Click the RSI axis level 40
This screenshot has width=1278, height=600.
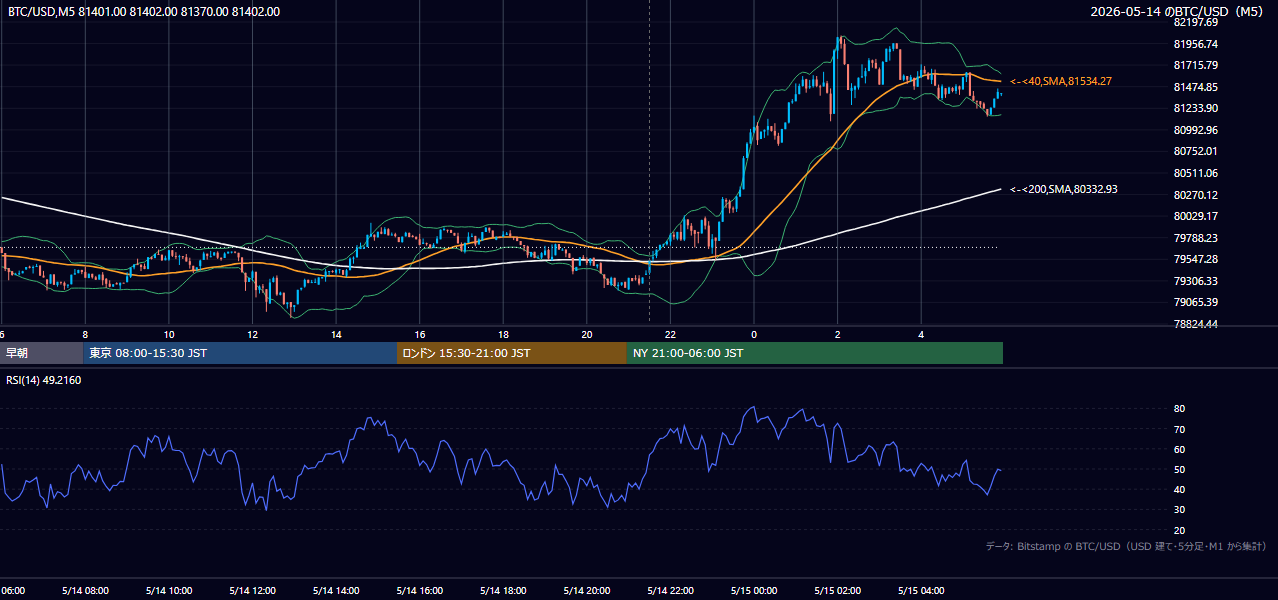pos(1179,489)
